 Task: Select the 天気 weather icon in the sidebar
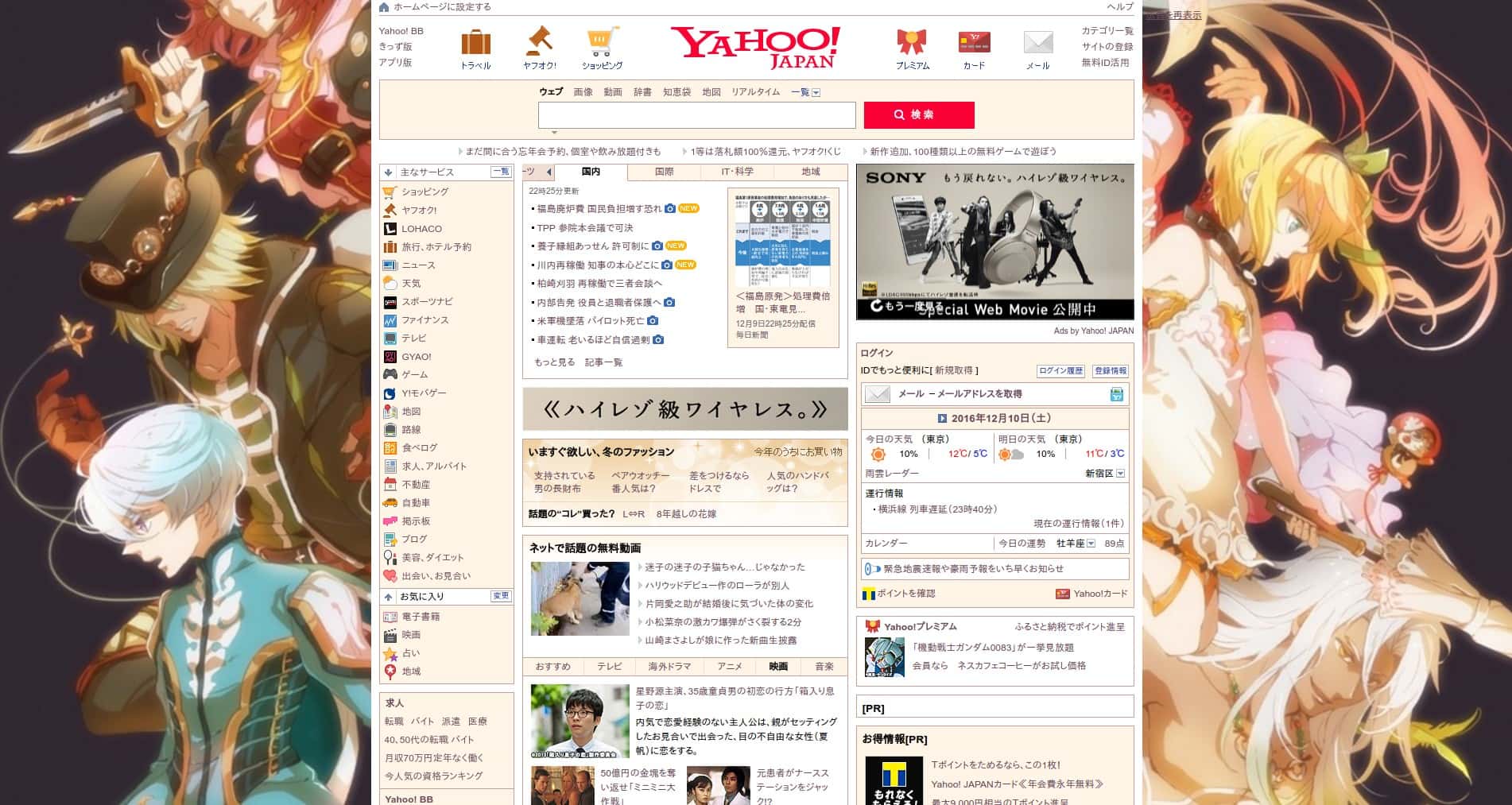point(389,284)
